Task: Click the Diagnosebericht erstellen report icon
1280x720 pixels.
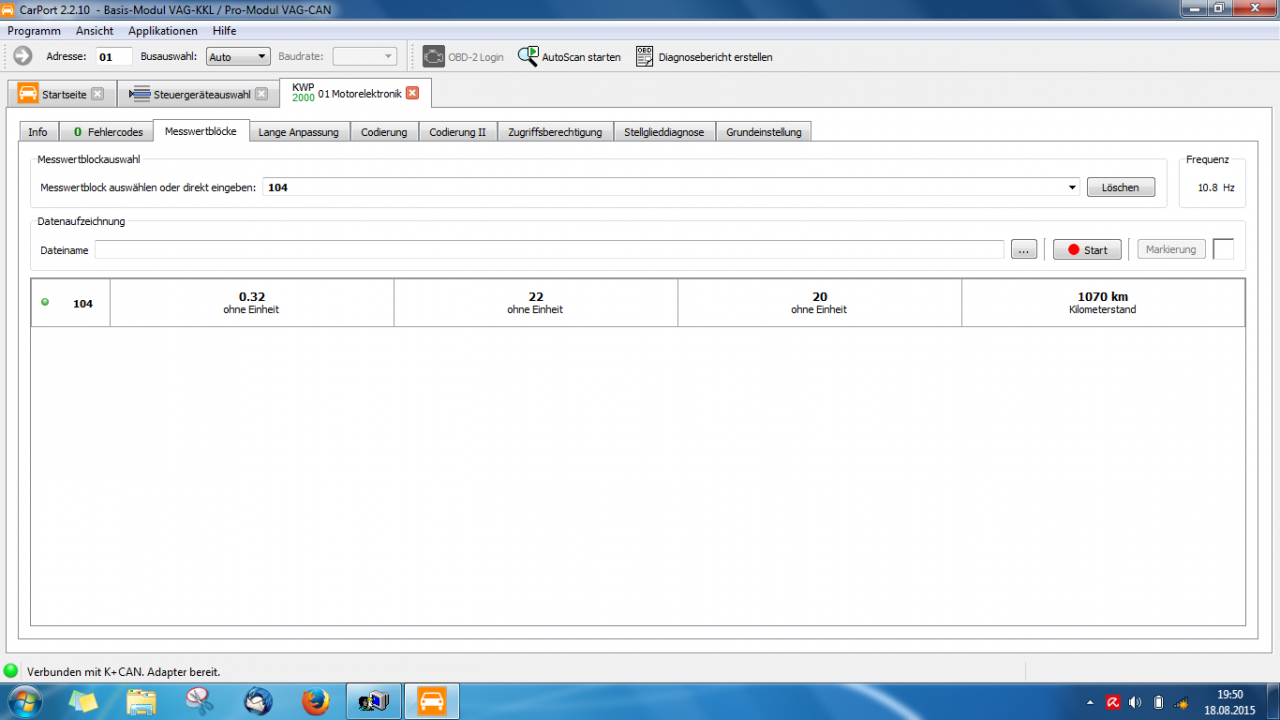Action: tap(645, 56)
